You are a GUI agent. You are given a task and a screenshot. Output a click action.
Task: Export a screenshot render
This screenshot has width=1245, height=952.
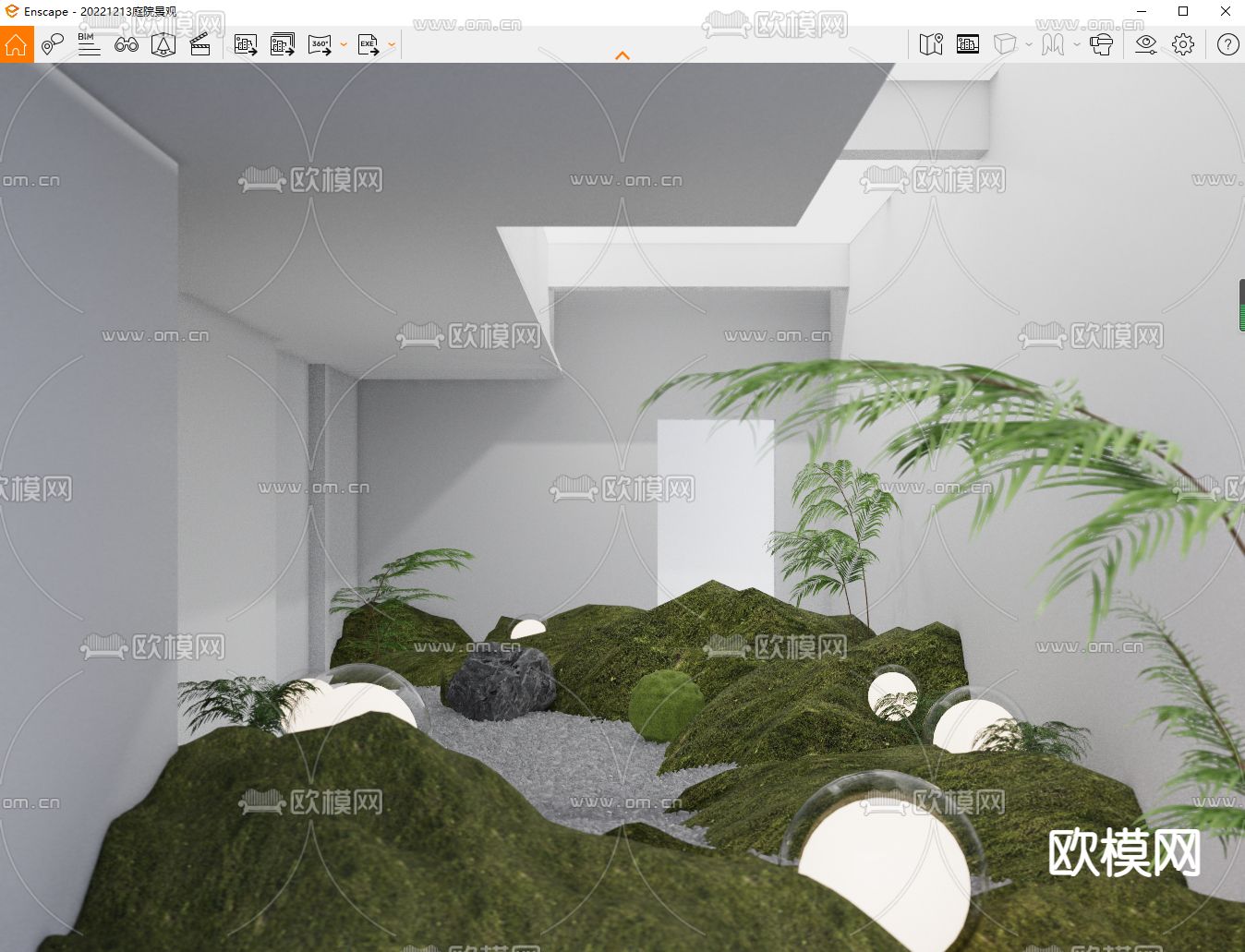click(246, 43)
